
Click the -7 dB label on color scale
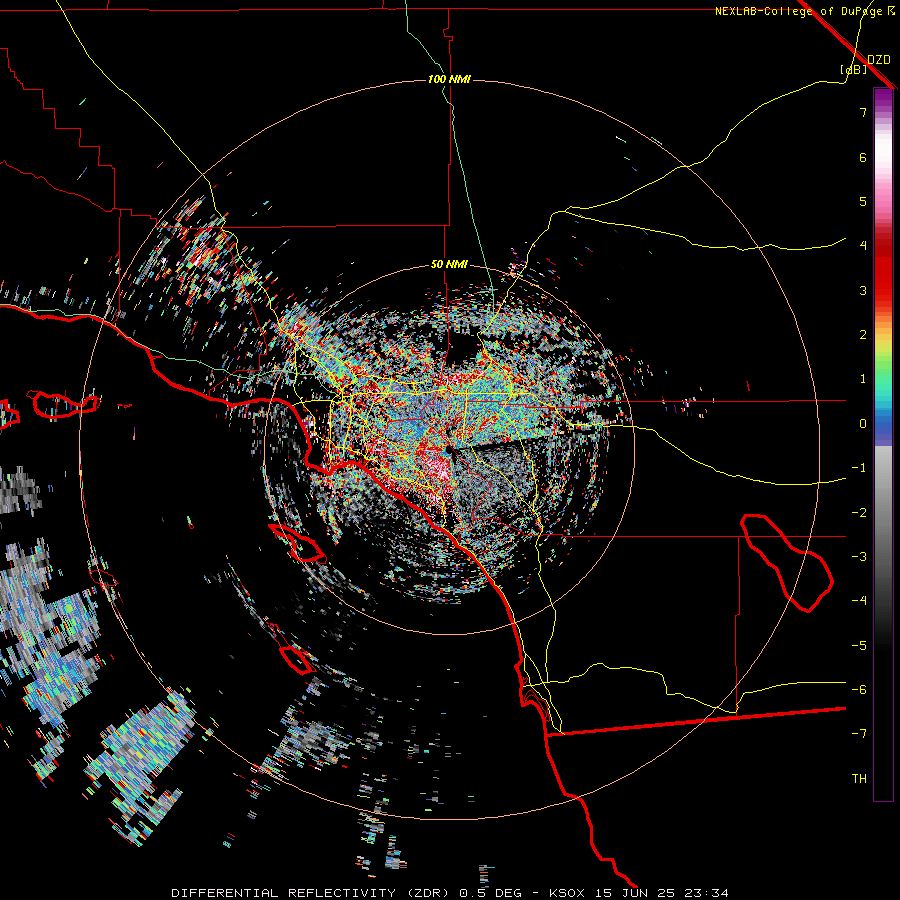click(x=859, y=734)
